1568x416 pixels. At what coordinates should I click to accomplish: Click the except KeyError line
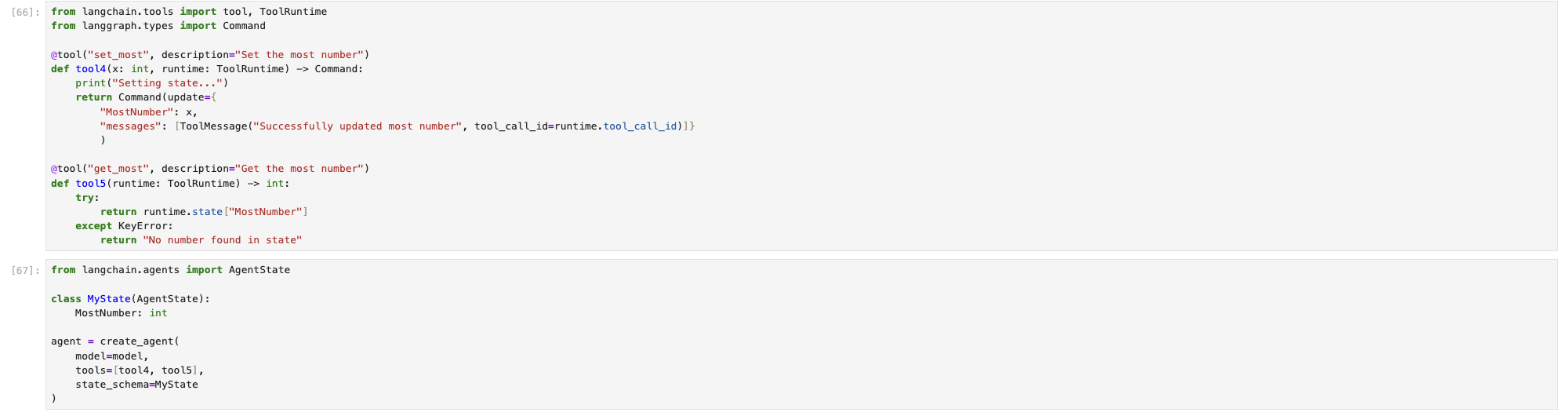click(124, 226)
